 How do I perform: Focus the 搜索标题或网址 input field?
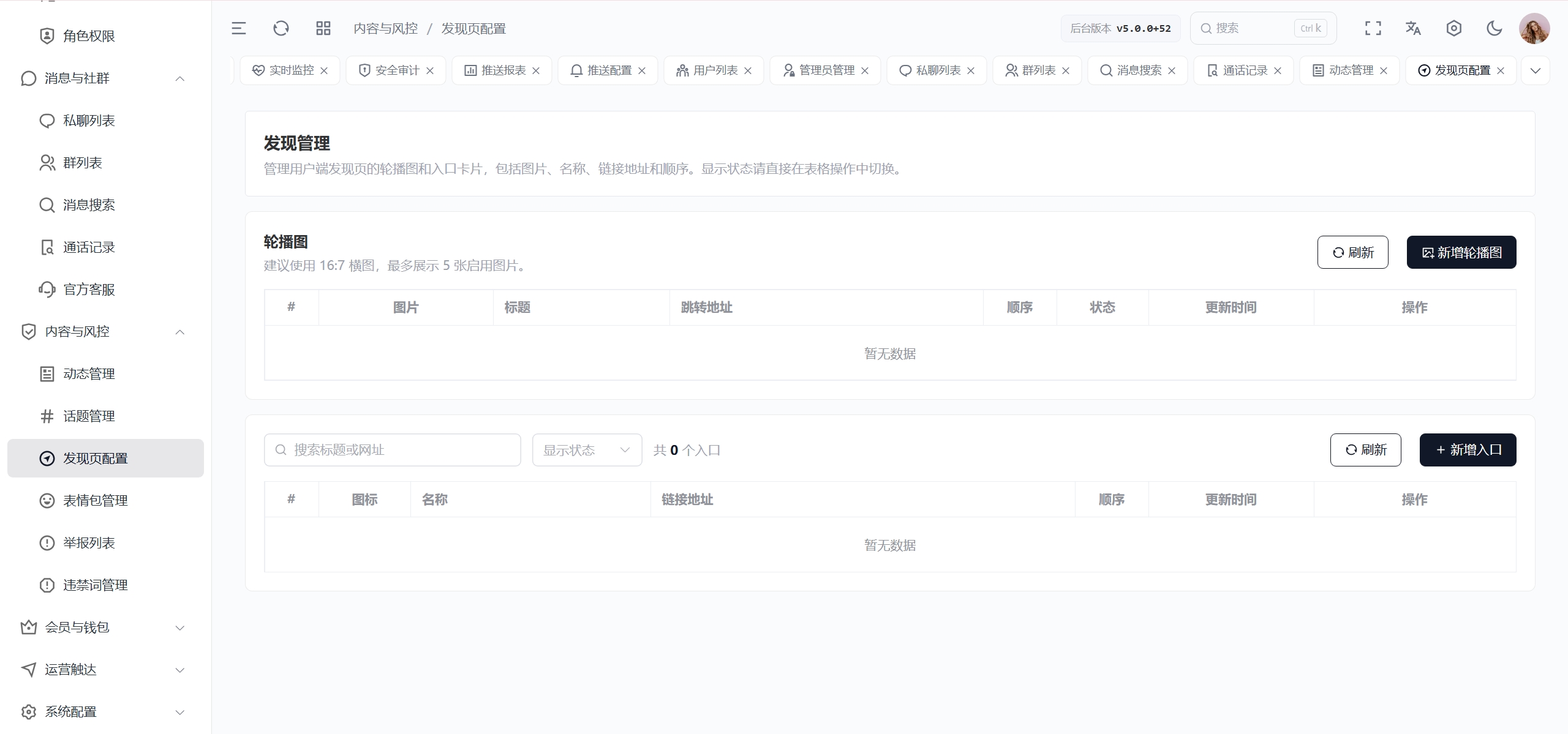click(x=392, y=450)
